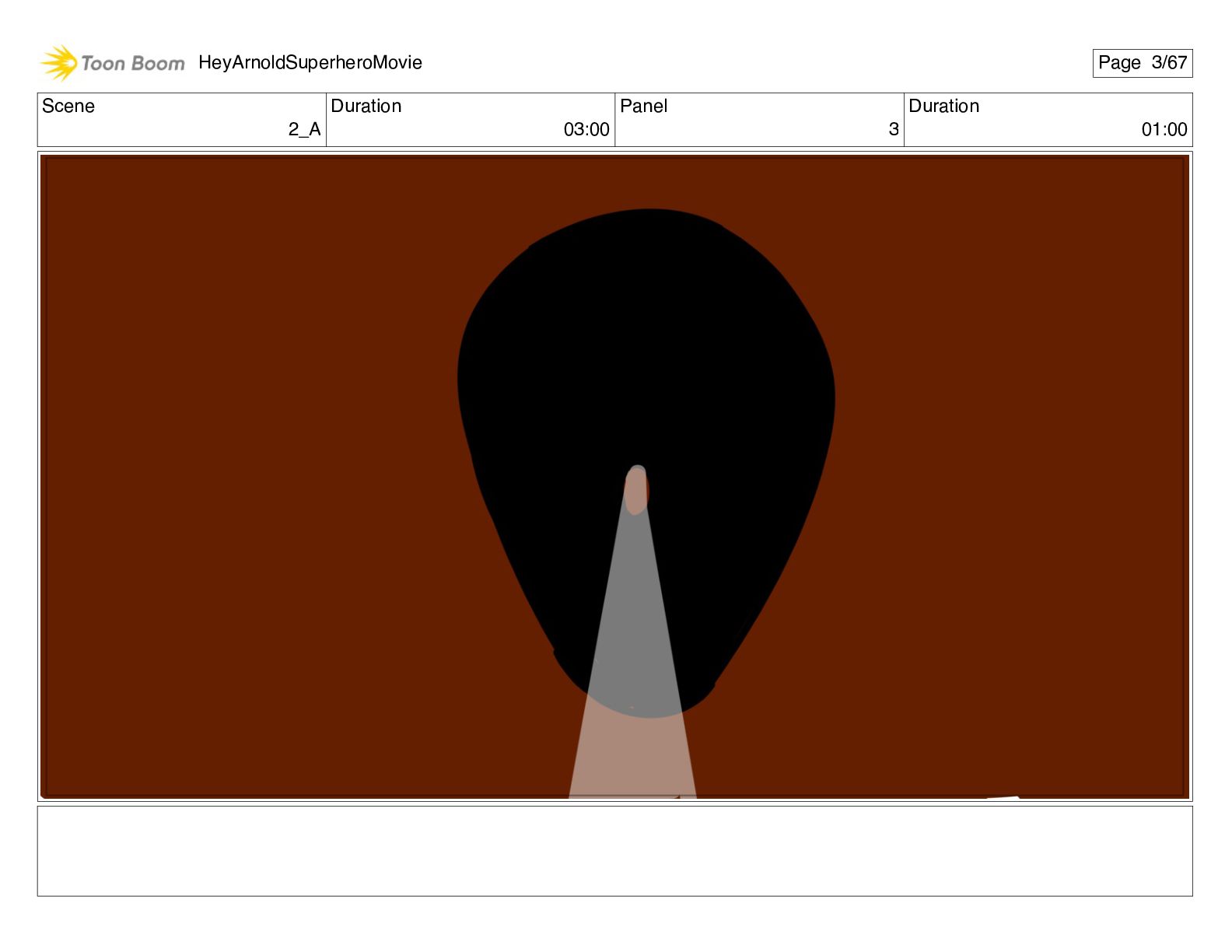Click the panel duration value 01:00
This screenshot has width=1232, height=952.
click(1164, 129)
